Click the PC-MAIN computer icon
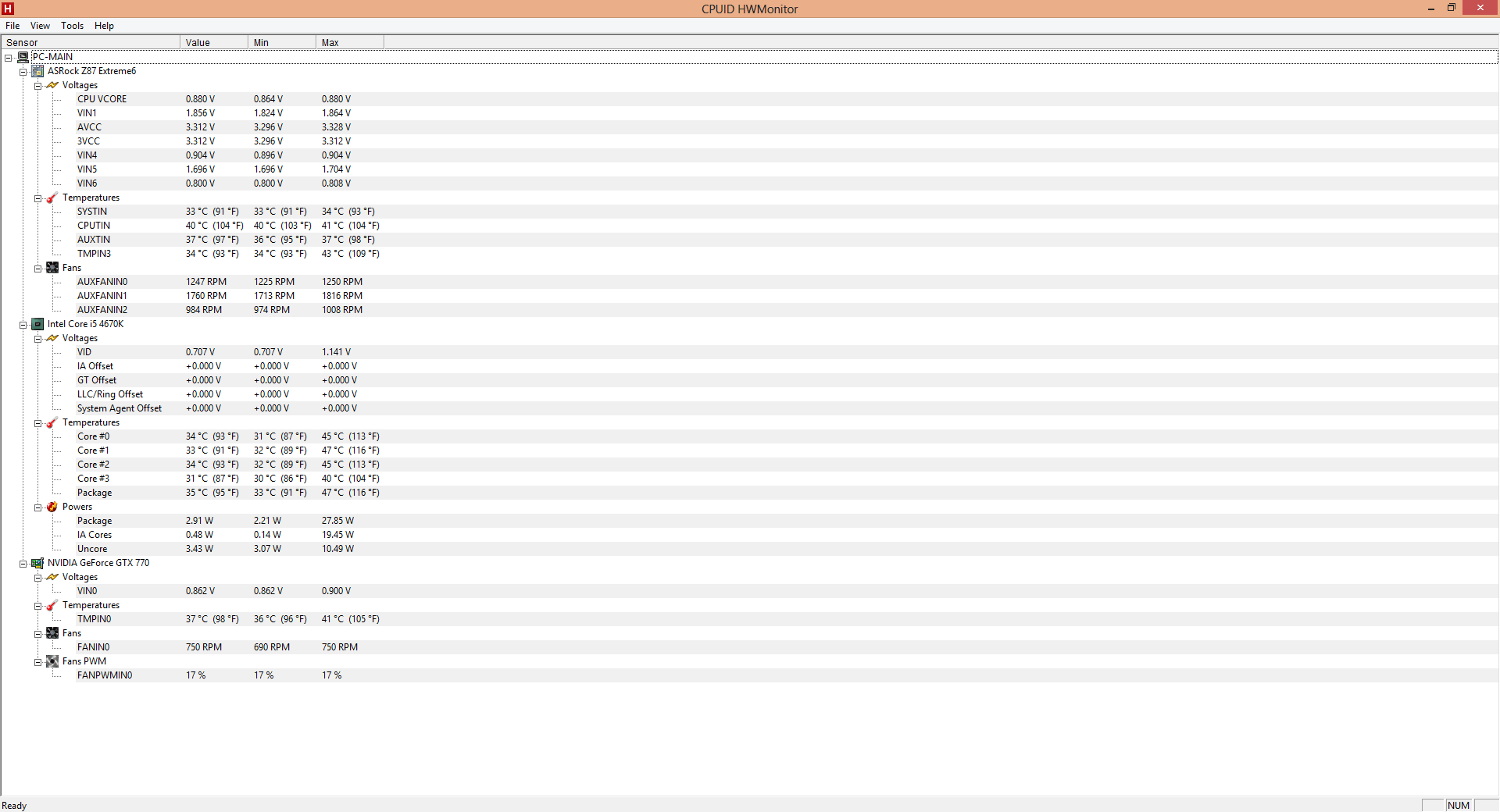Viewport: 1500px width, 812px height. 23,57
